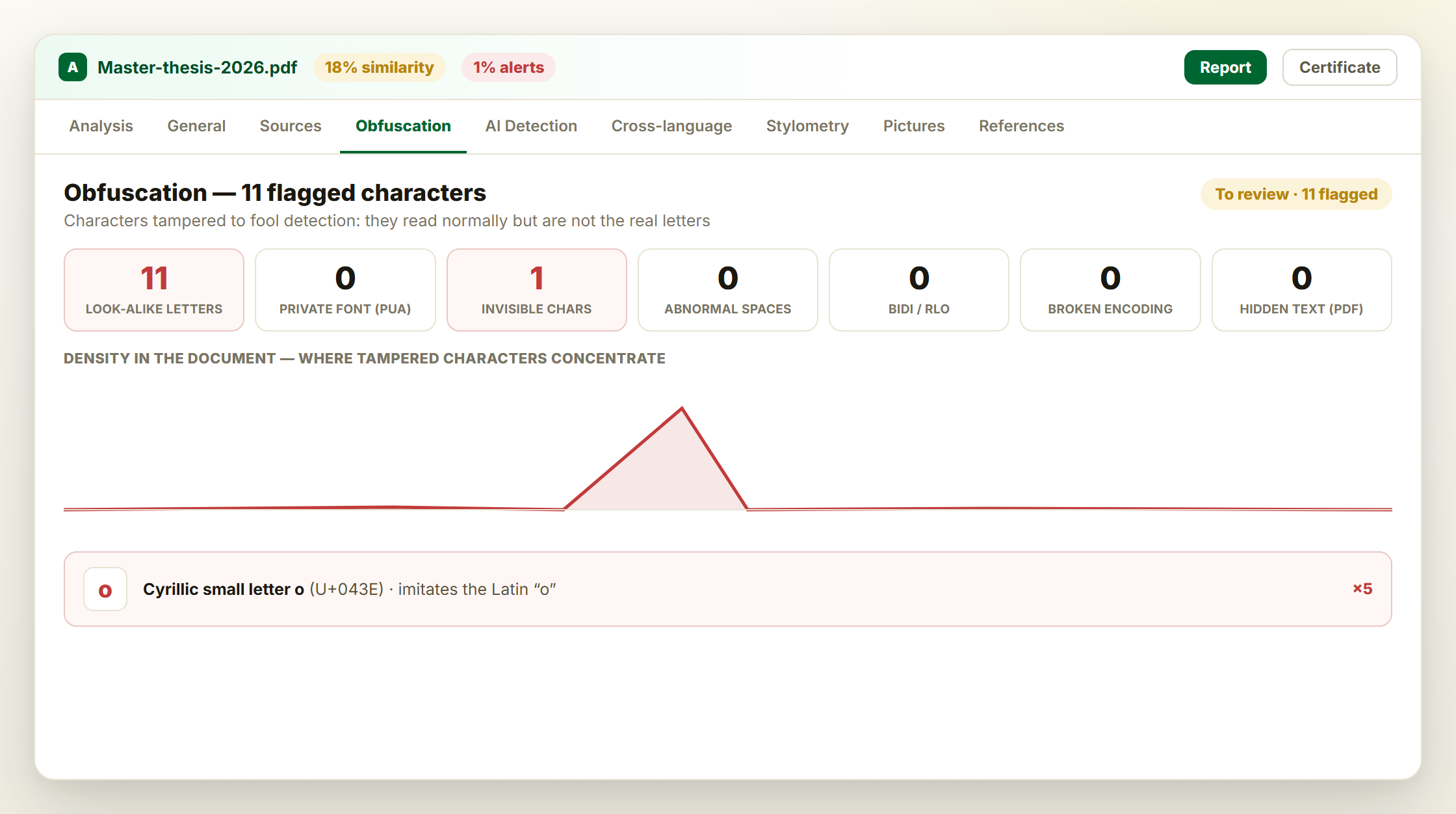This screenshot has height=814, width=1456.
Task: Go to the AI Detection tab
Action: (531, 126)
